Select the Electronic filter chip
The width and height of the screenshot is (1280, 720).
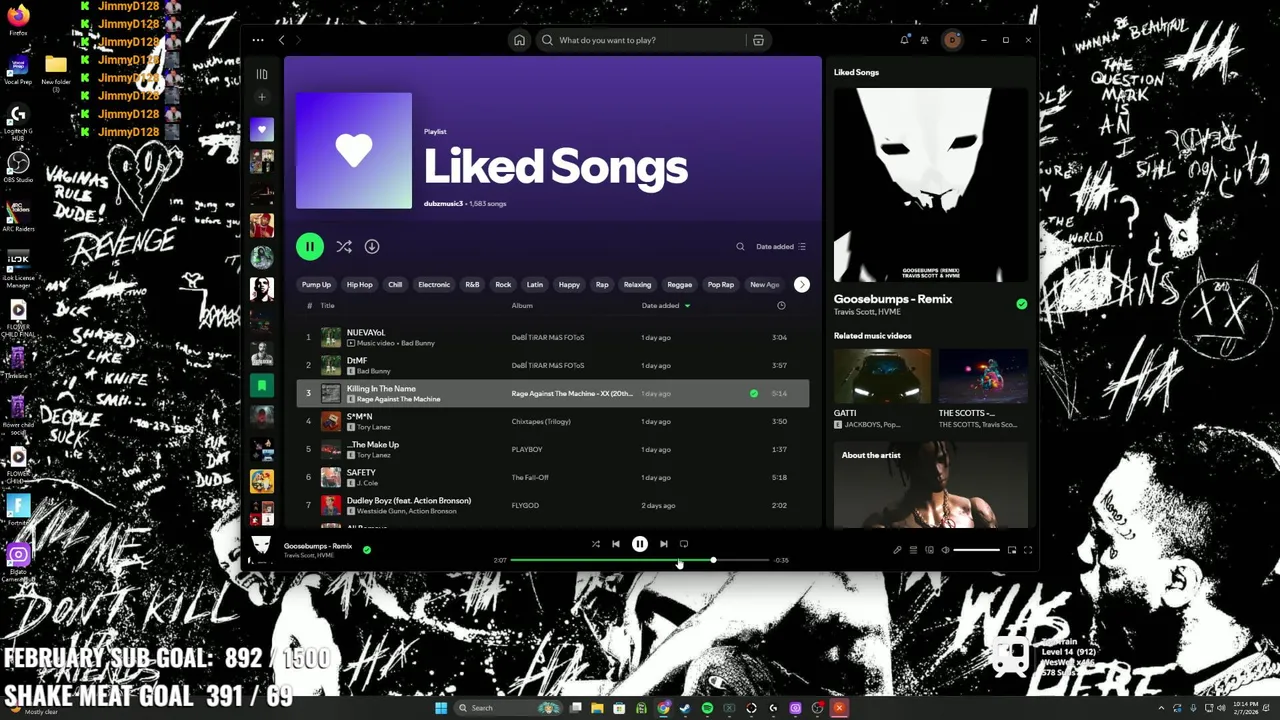[x=434, y=285]
